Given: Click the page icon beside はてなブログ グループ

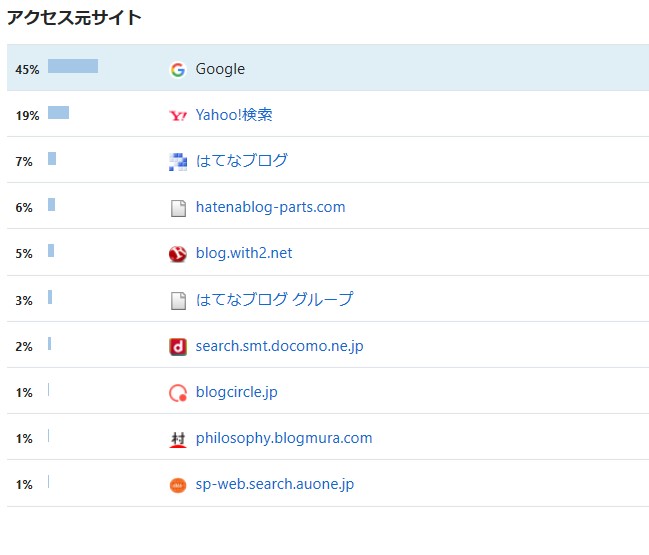Looking at the screenshot, I should pos(178,301).
